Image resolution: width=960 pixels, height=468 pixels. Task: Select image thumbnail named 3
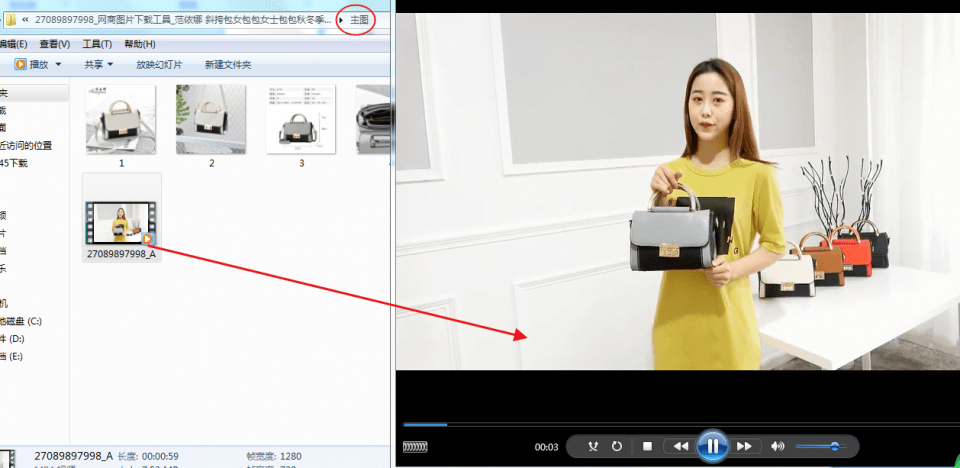pyautogui.click(x=301, y=119)
